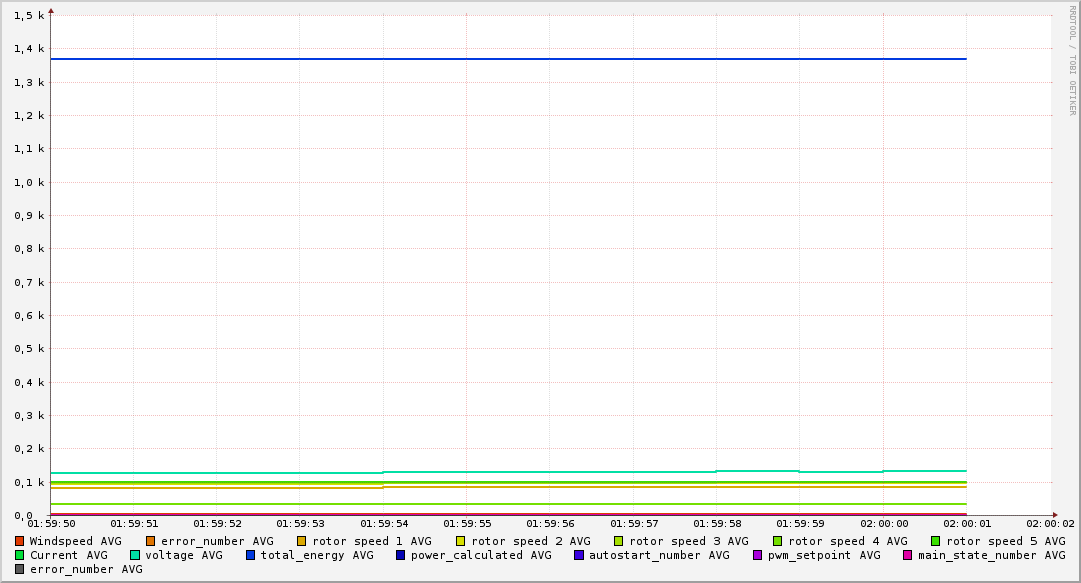Click the 01:59:54 time axis label
This screenshot has width=1081, height=583.
tap(384, 524)
